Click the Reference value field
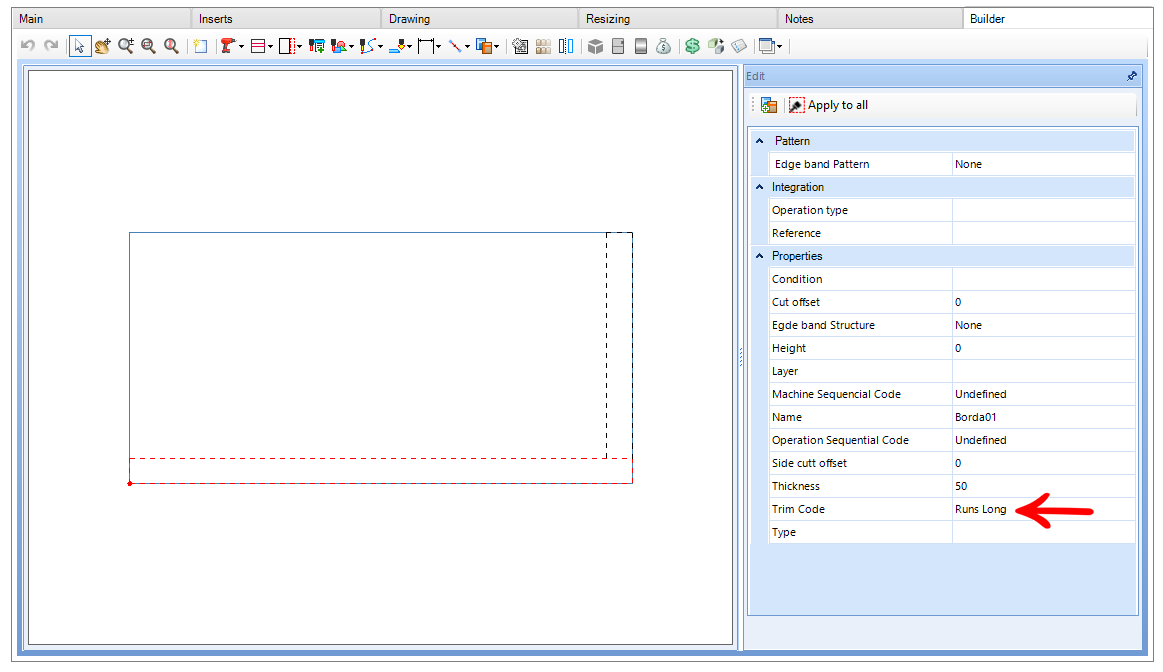The height and width of the screenshot is (672, 1163). tap(1044, 233)
